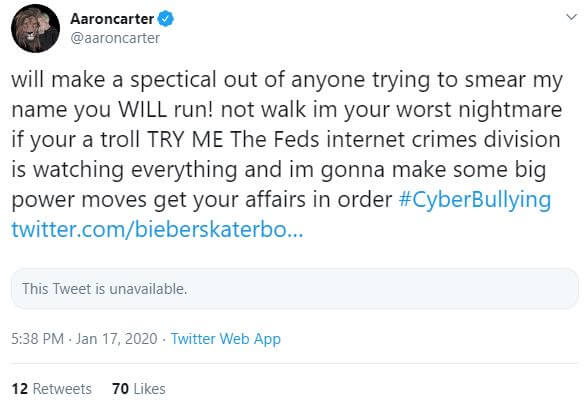Image resolution: width=585 pixels, height=411 pixels.
Task: Click the Jan 17, 2020 date
Action: click(116, 339)
